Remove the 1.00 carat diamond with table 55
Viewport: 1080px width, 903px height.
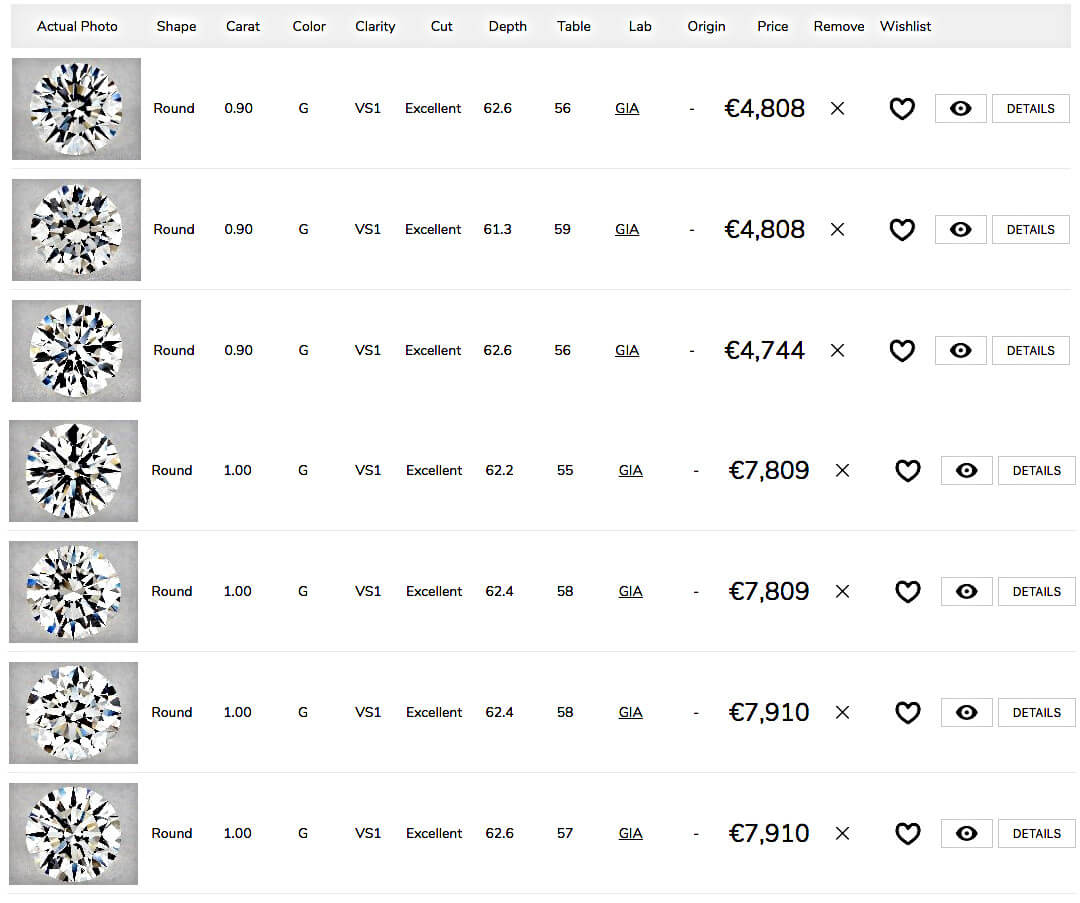842,471
